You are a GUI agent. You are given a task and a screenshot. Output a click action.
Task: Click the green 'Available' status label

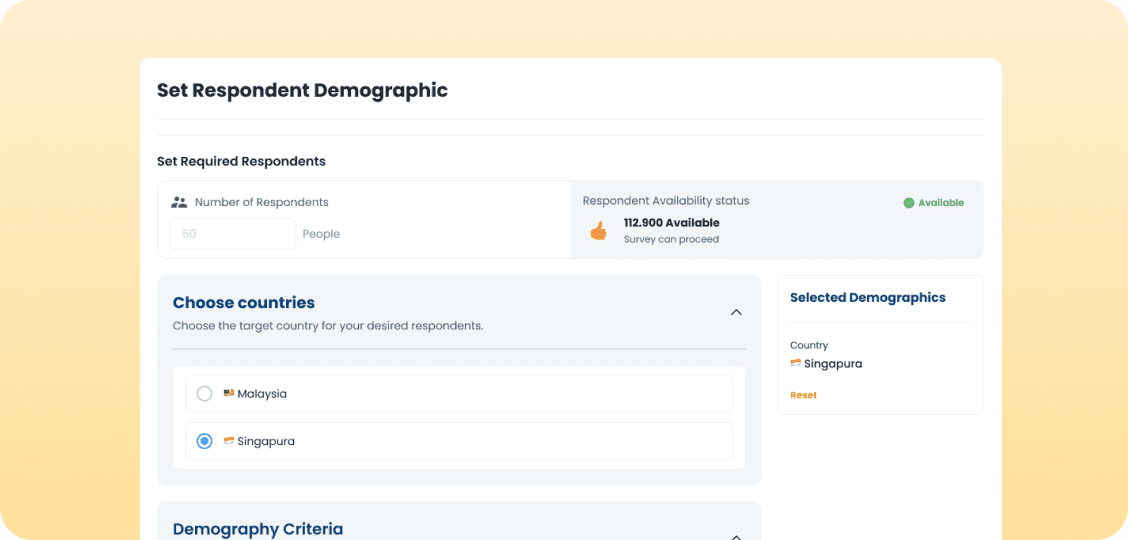coord(941,203)
